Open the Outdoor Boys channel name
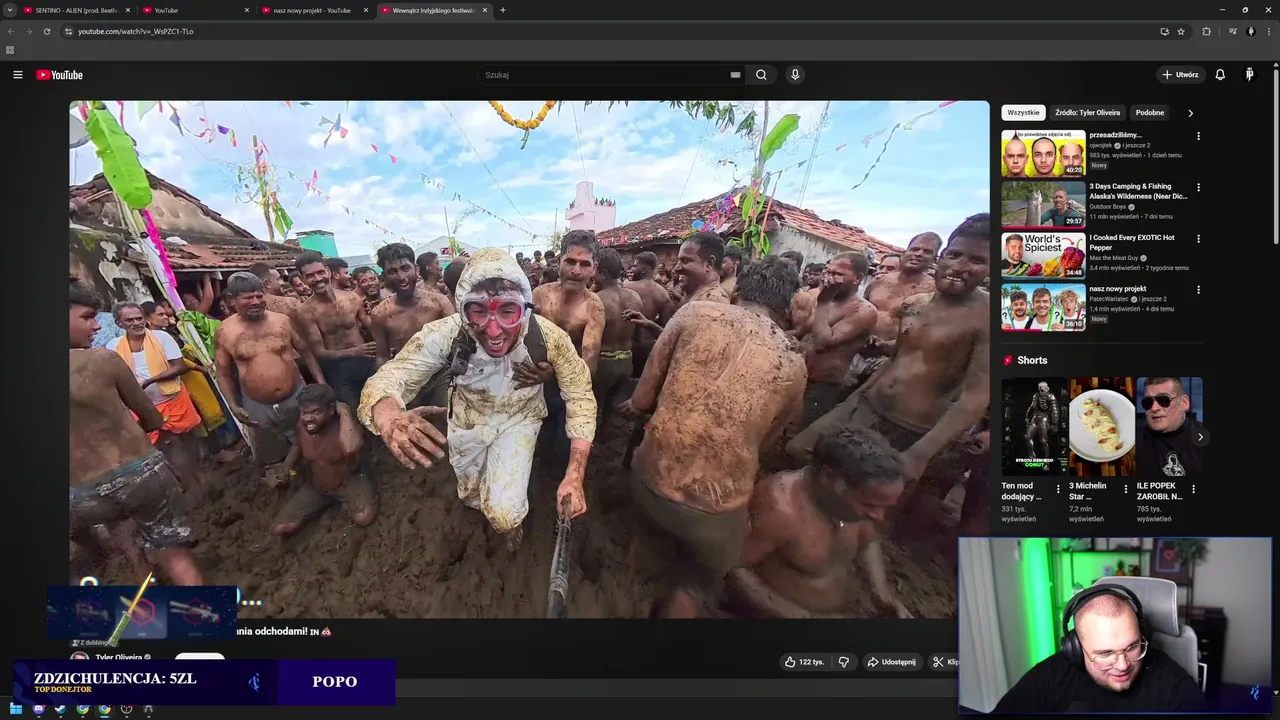The height and width of the screenshot is (720, 1280). point(1107,207)
